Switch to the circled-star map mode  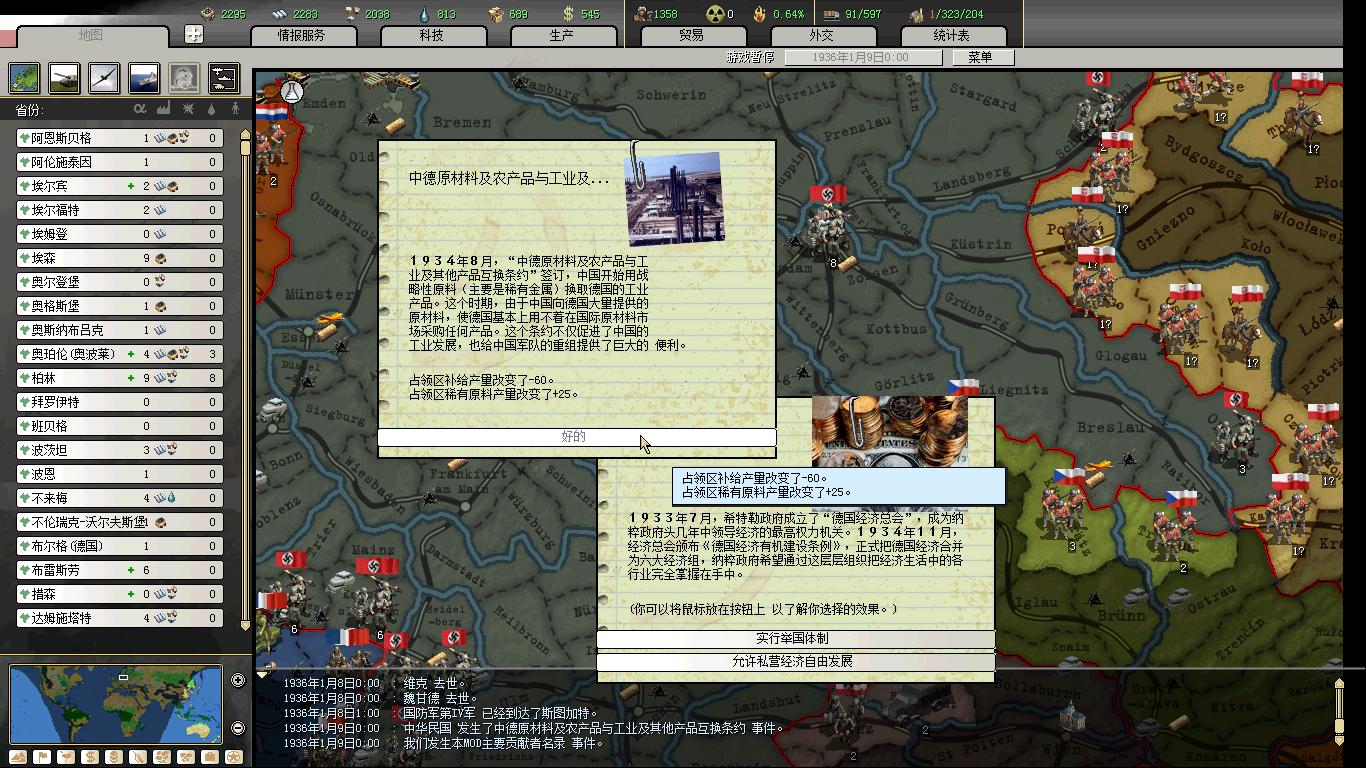[234, 757]
